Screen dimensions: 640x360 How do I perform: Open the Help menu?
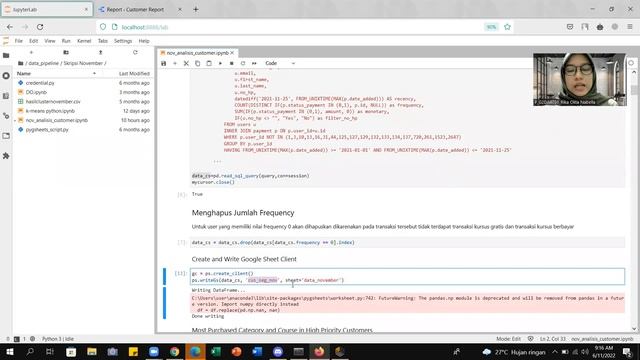(x=144, y=41)
